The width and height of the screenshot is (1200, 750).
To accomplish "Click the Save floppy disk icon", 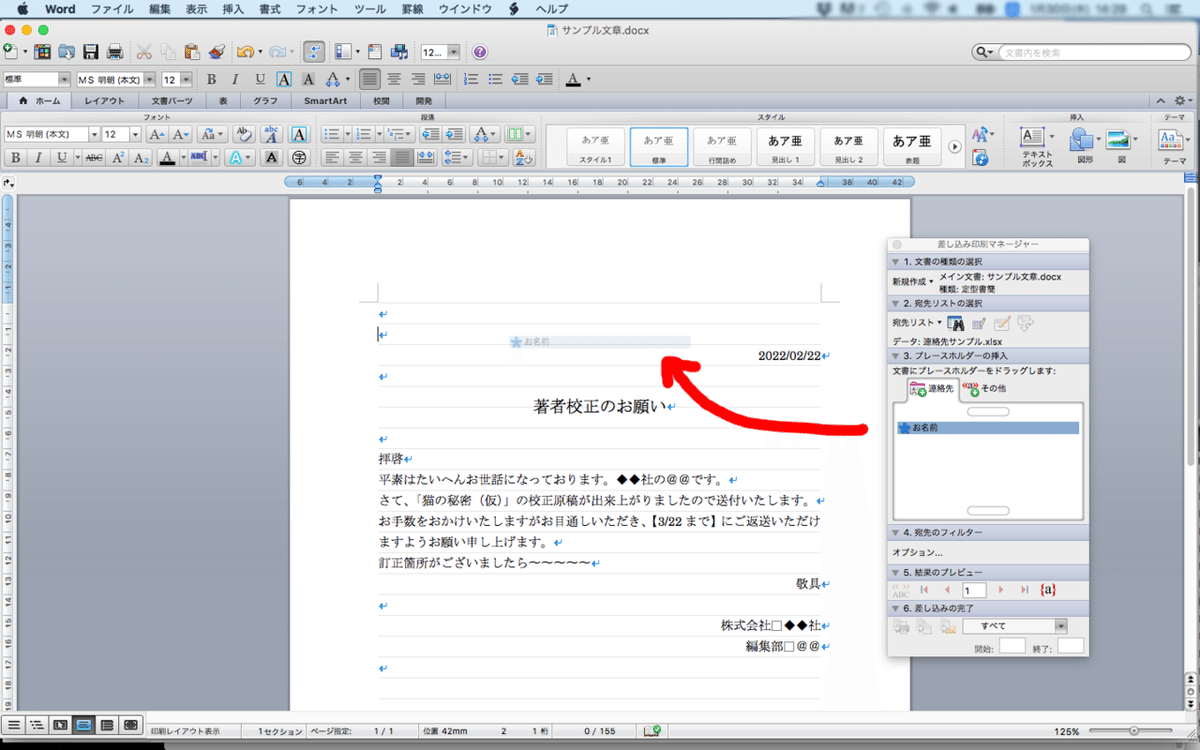I will [x=91, y=52].
